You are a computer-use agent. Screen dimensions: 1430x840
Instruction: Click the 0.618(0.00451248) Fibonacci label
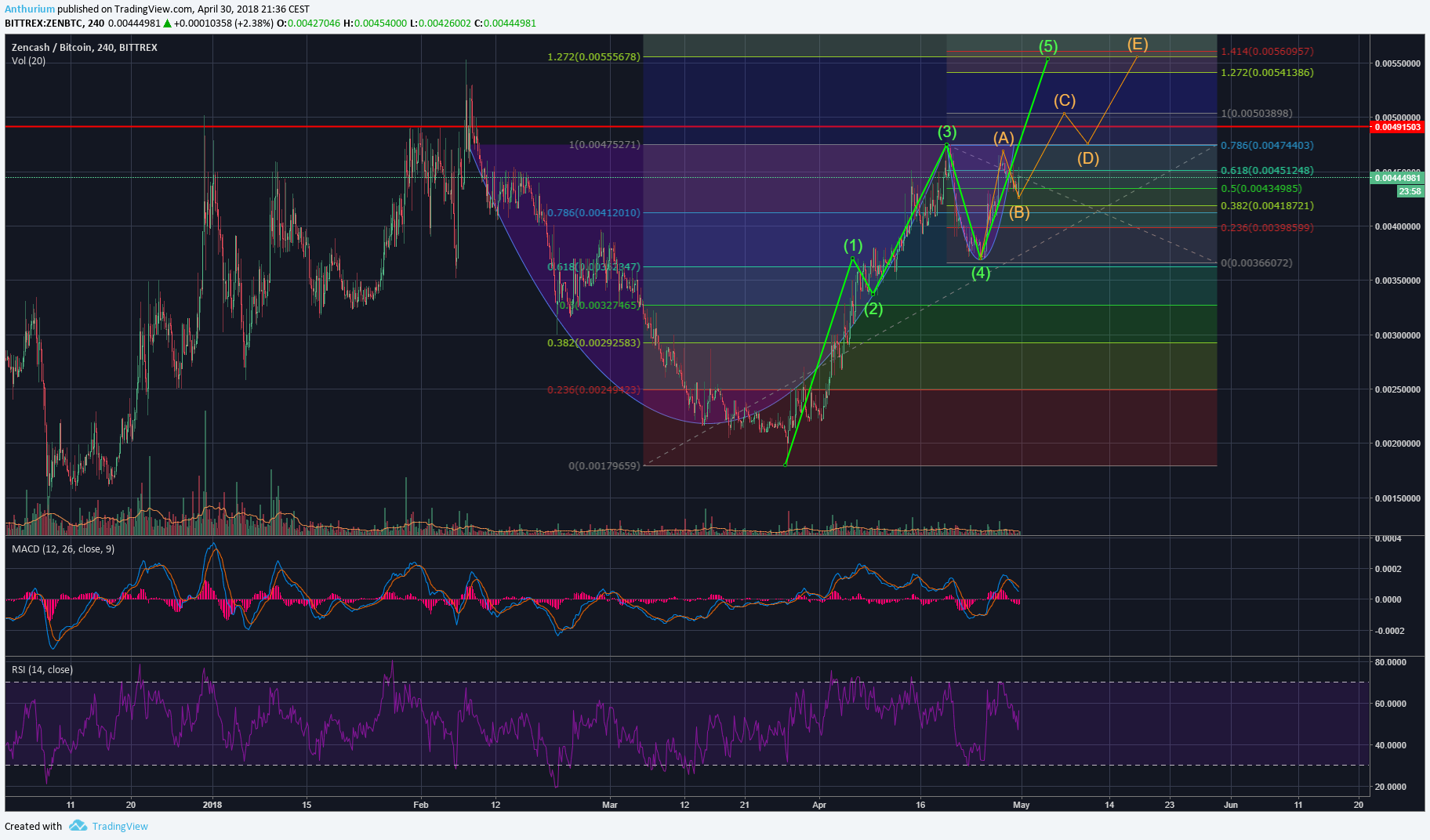1267,170
